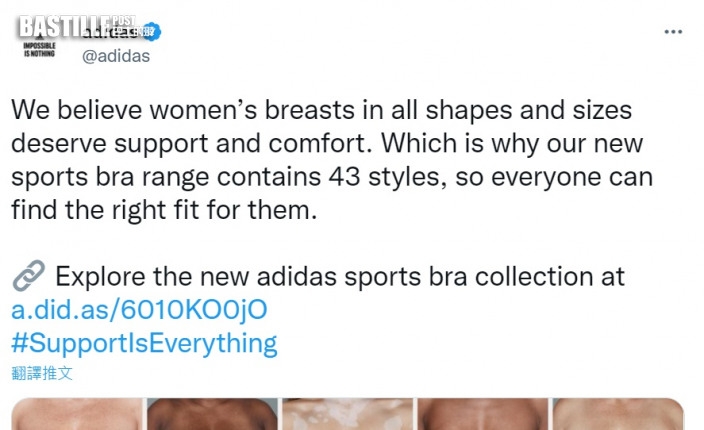Open the #SupportIsEverything hashtag
The height and width of the screenshot is (430, 704).
coord(144,343)
